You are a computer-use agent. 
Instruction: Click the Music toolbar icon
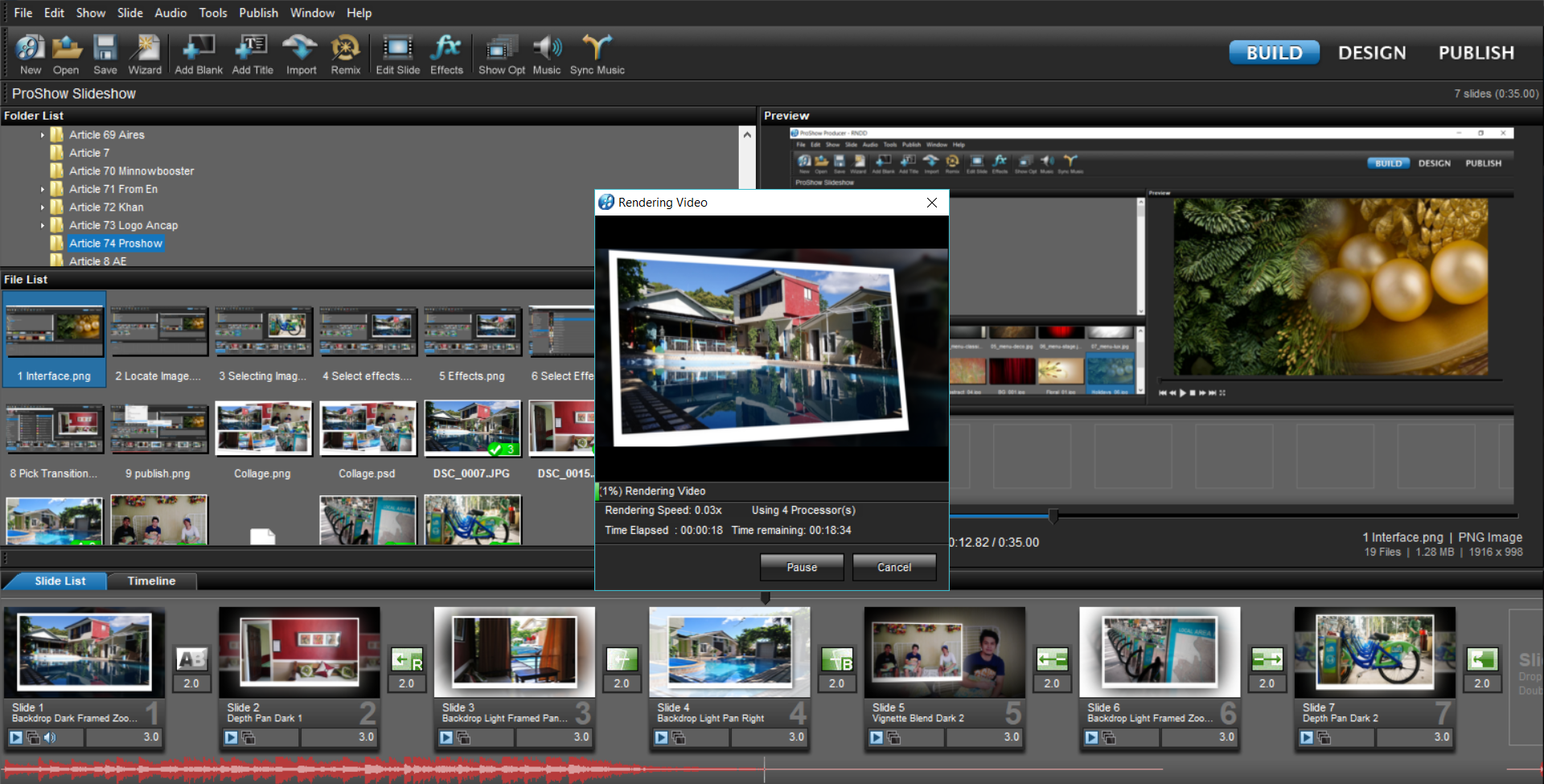tap(547, 55)
